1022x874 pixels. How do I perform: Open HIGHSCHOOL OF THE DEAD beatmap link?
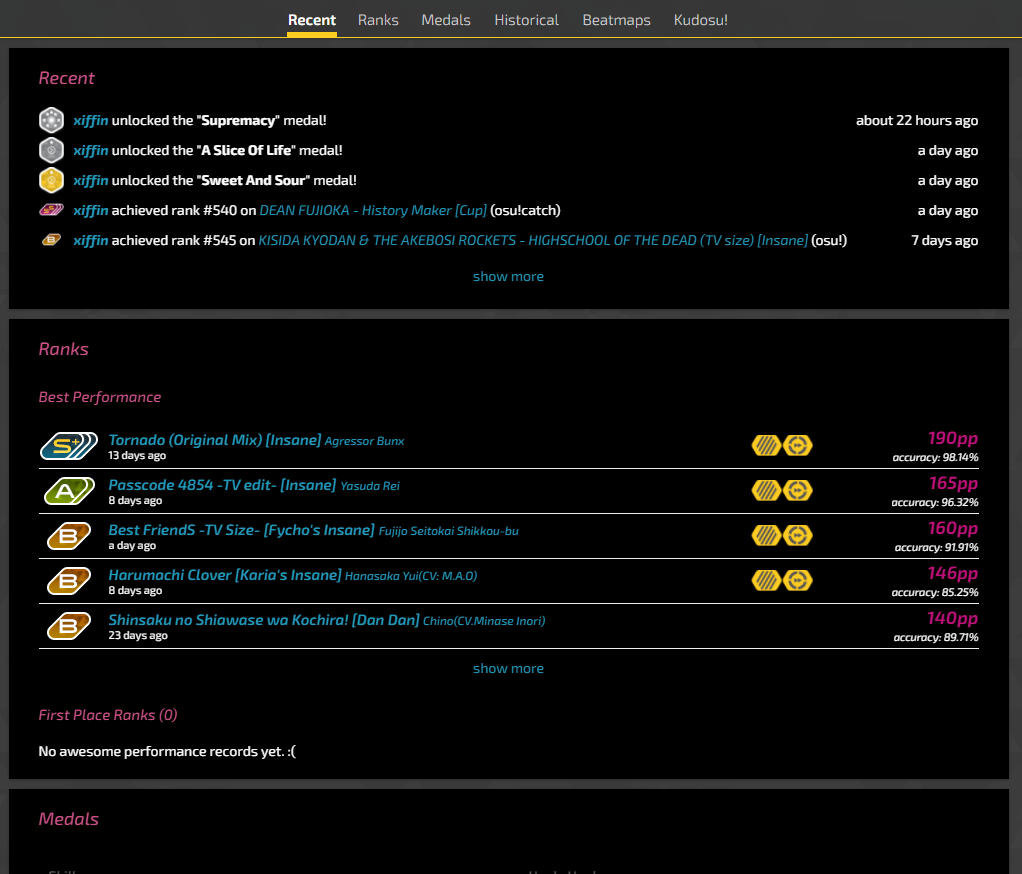tap(532, 240)
